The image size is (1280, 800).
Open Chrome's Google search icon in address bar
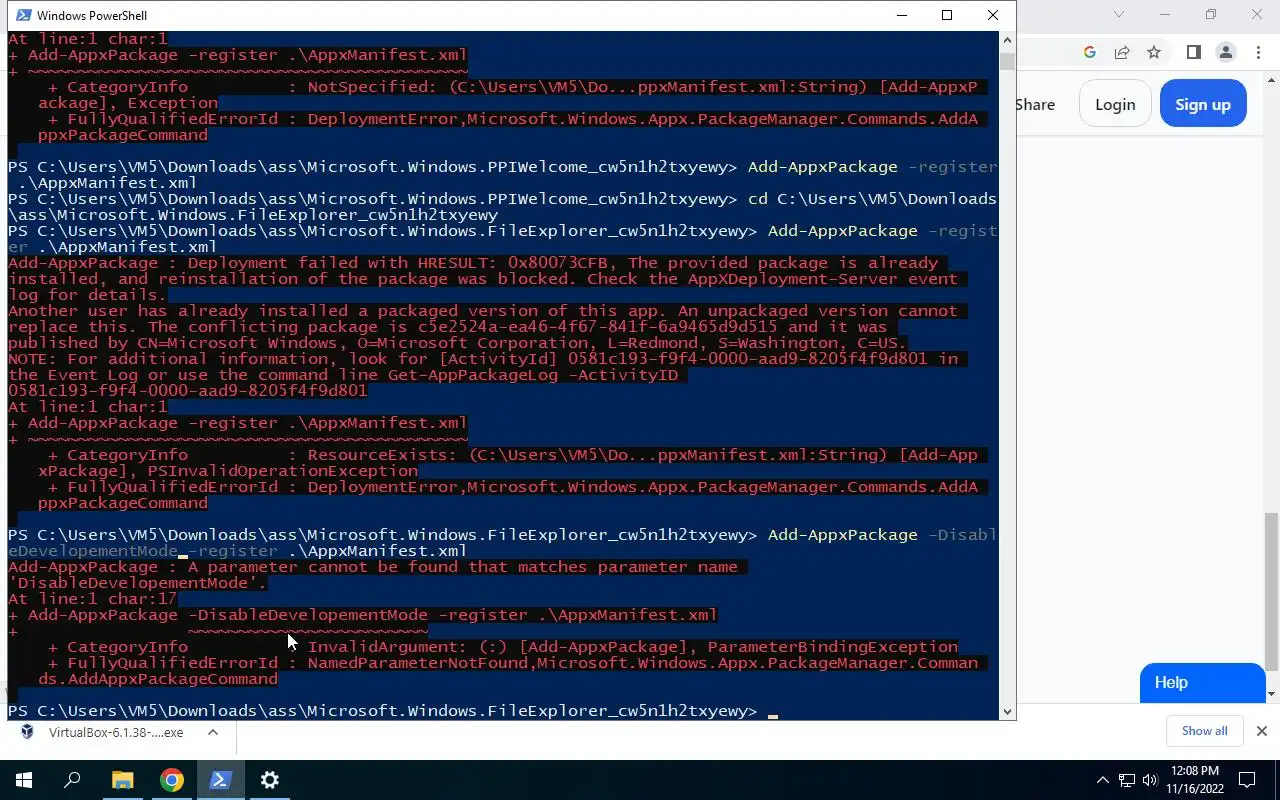1090,52
